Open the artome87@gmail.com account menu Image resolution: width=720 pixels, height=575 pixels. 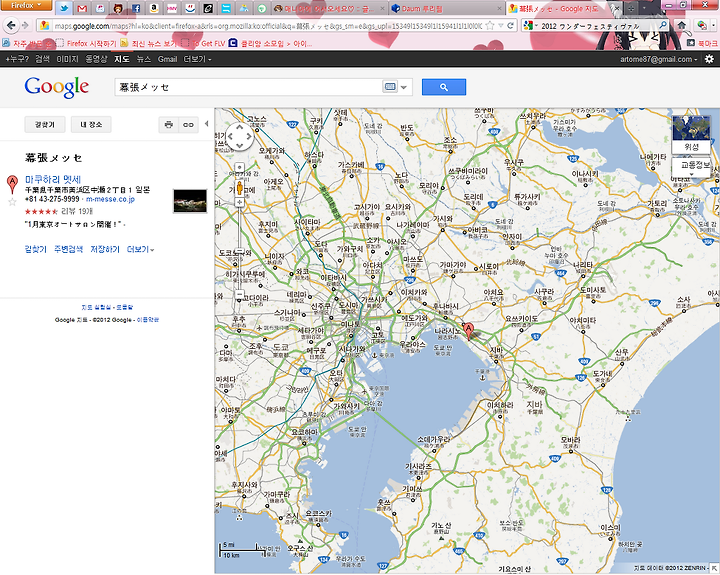658,59
